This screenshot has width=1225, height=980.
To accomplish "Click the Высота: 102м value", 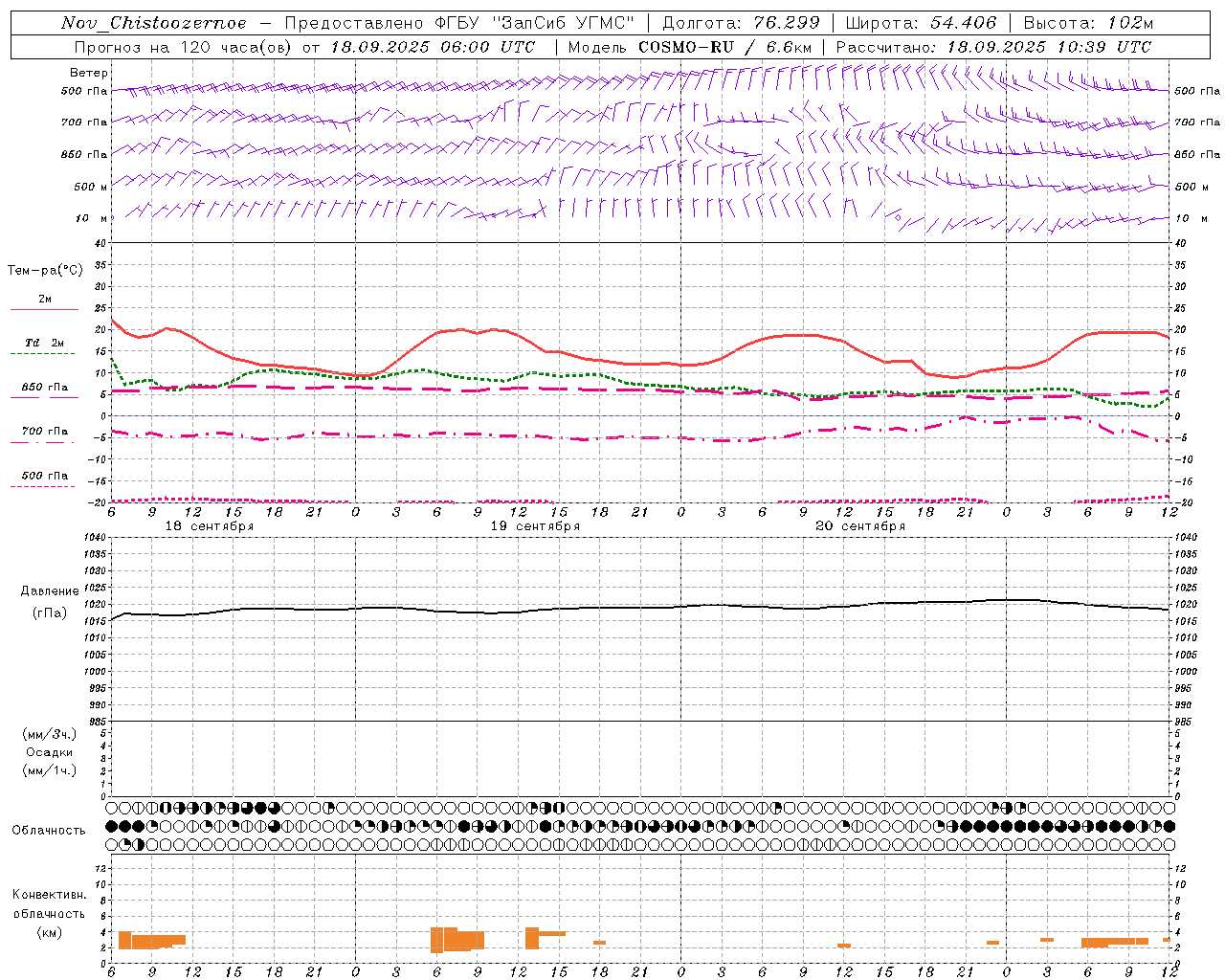I will point(1088,23).
